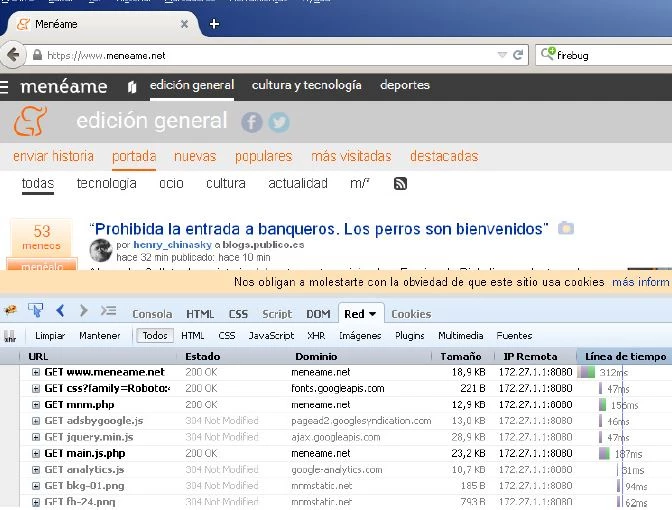Click the browser back button

click(x=13, y=55)
